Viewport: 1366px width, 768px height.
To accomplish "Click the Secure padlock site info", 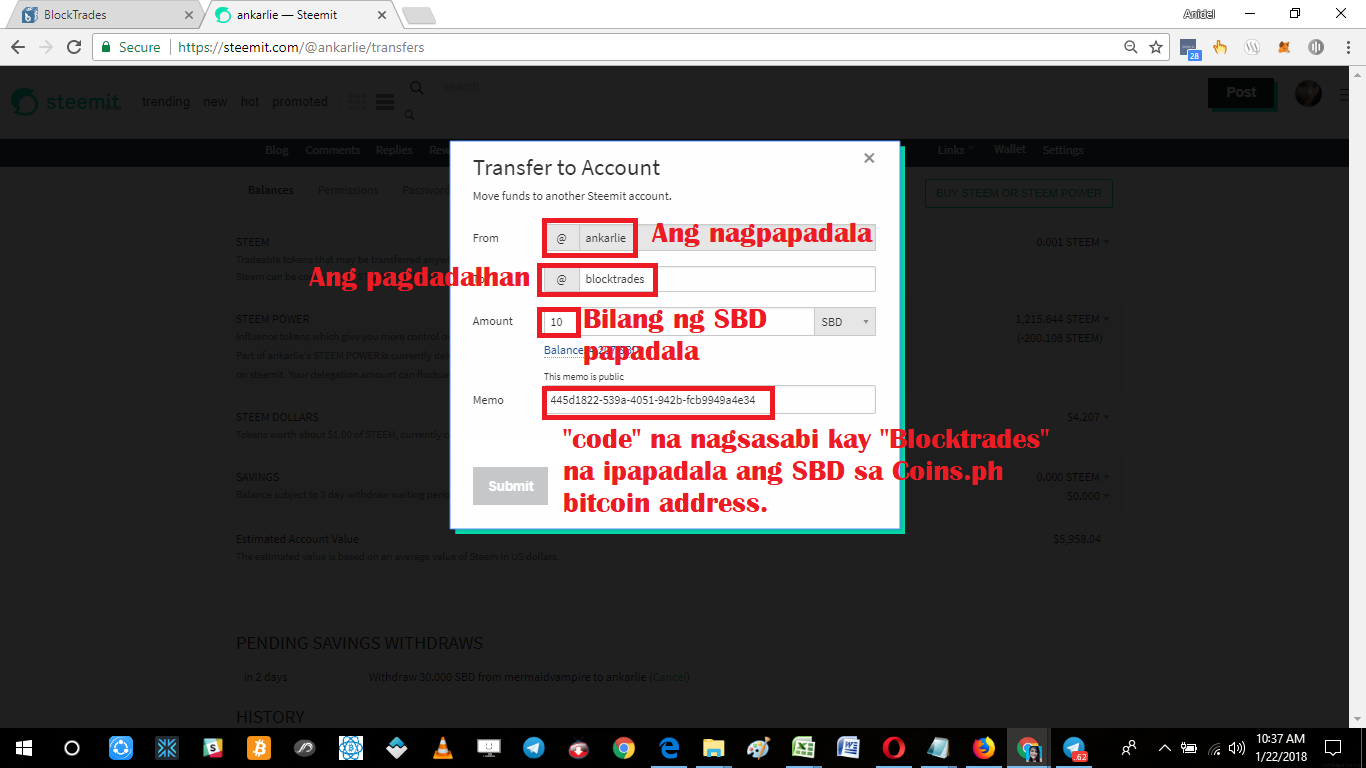I will pos(130,47).
